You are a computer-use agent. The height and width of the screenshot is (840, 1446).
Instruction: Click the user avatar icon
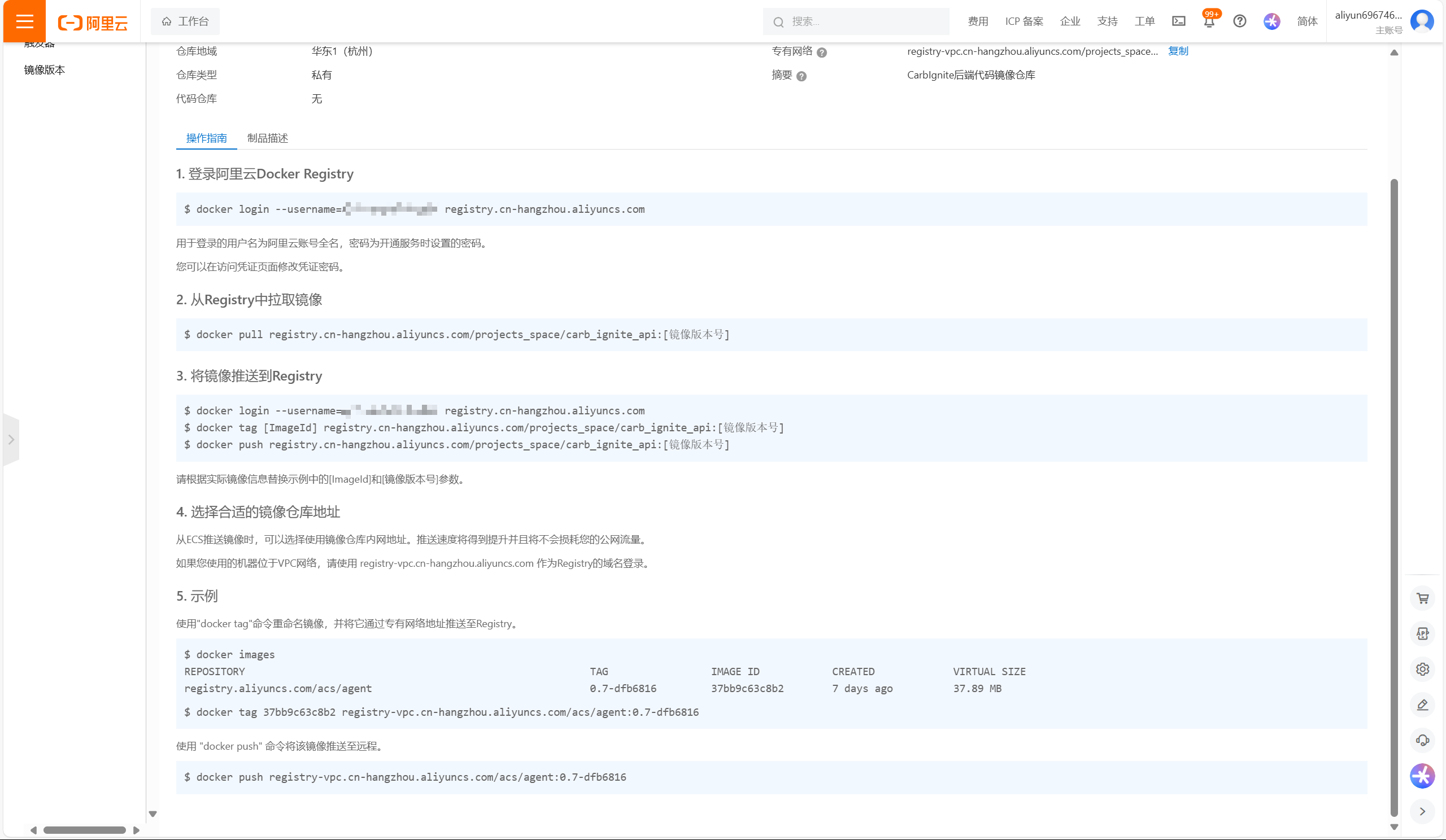1422,21
